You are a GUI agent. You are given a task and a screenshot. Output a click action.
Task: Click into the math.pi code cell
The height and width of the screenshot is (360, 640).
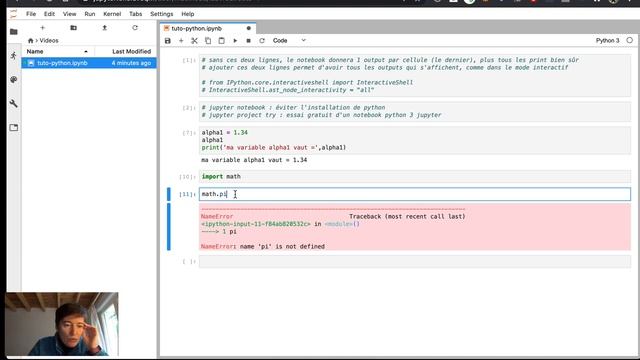415,194
